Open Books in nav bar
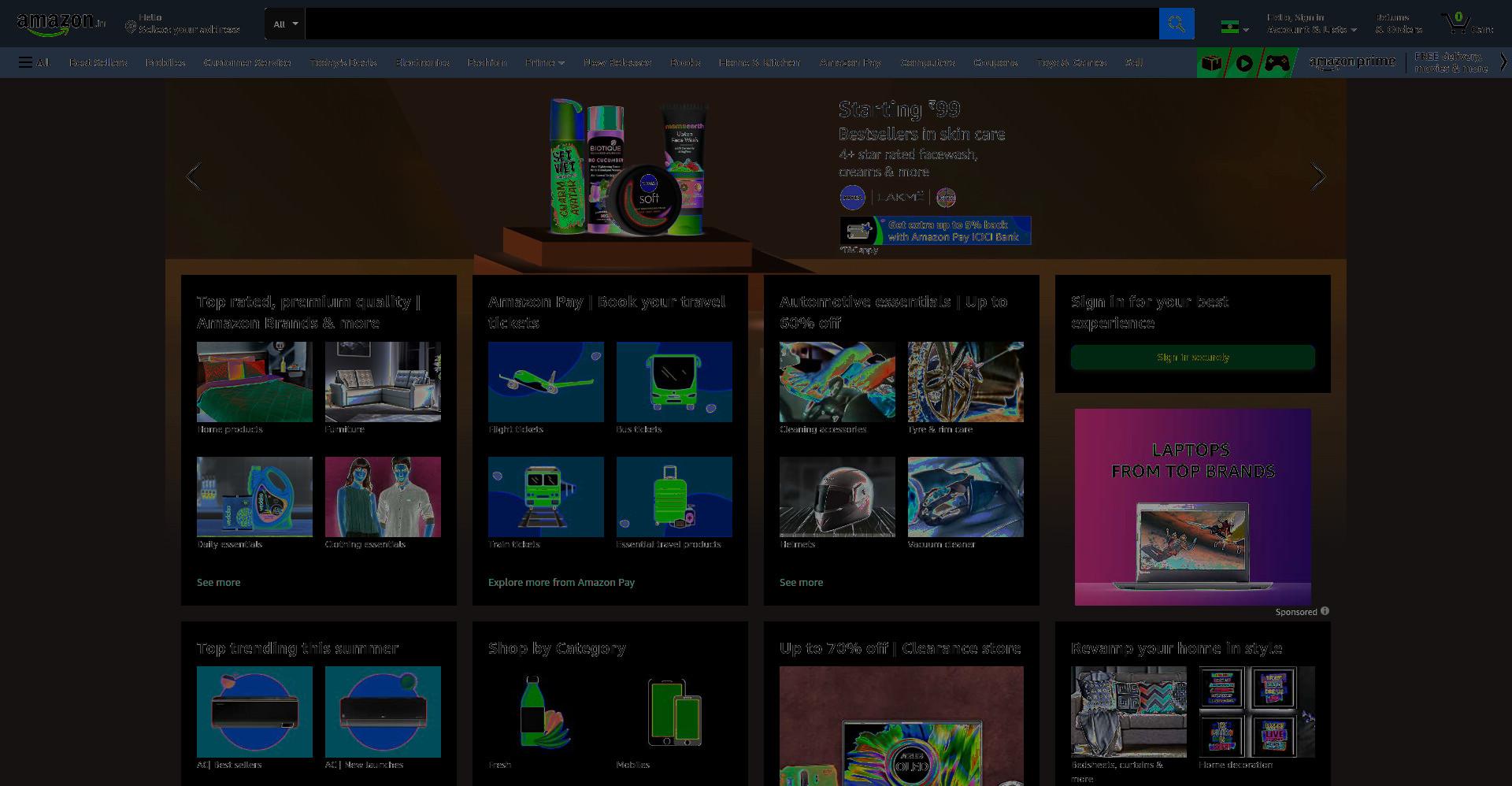 [685, 62]
